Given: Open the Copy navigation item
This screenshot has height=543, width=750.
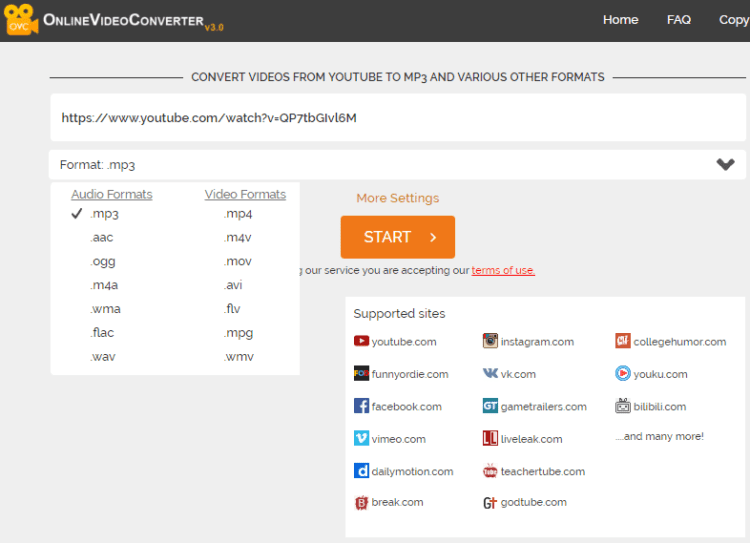Looking at the screenshot, I should pos(734,20).
